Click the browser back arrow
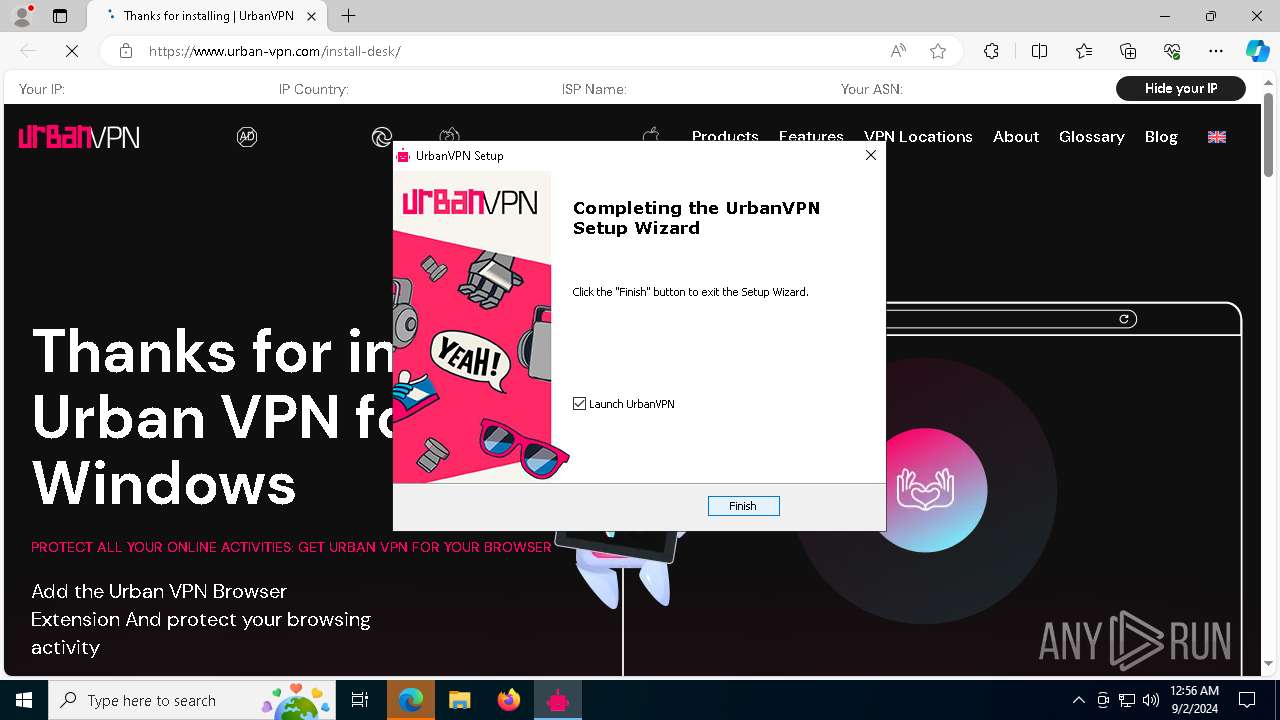 click(x=28, y=51)
